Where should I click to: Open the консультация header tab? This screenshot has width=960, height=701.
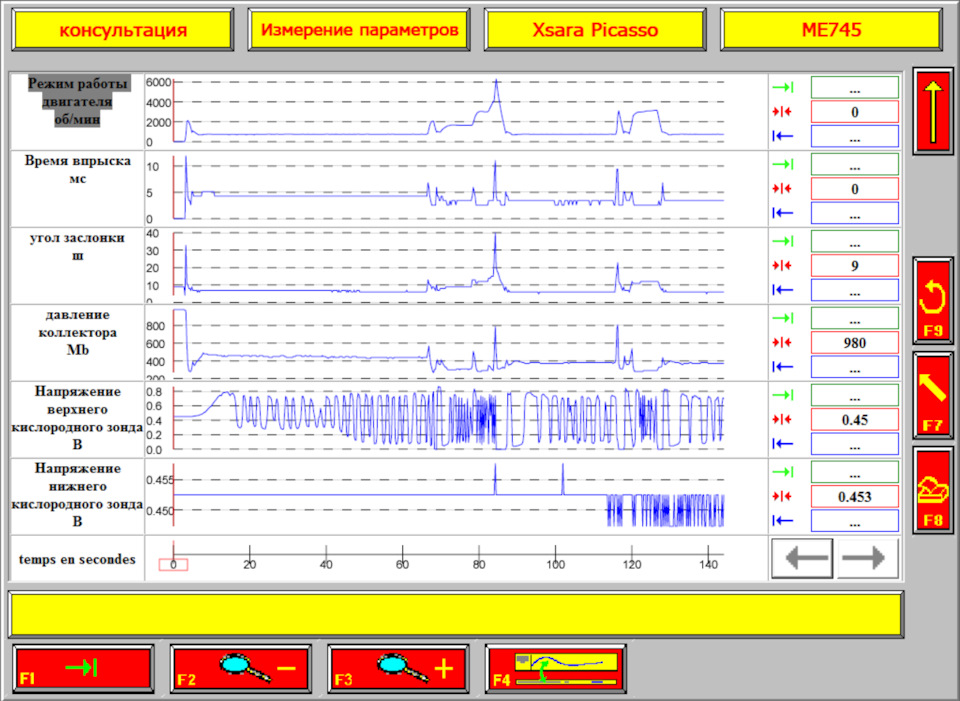(x=122, y=30)
